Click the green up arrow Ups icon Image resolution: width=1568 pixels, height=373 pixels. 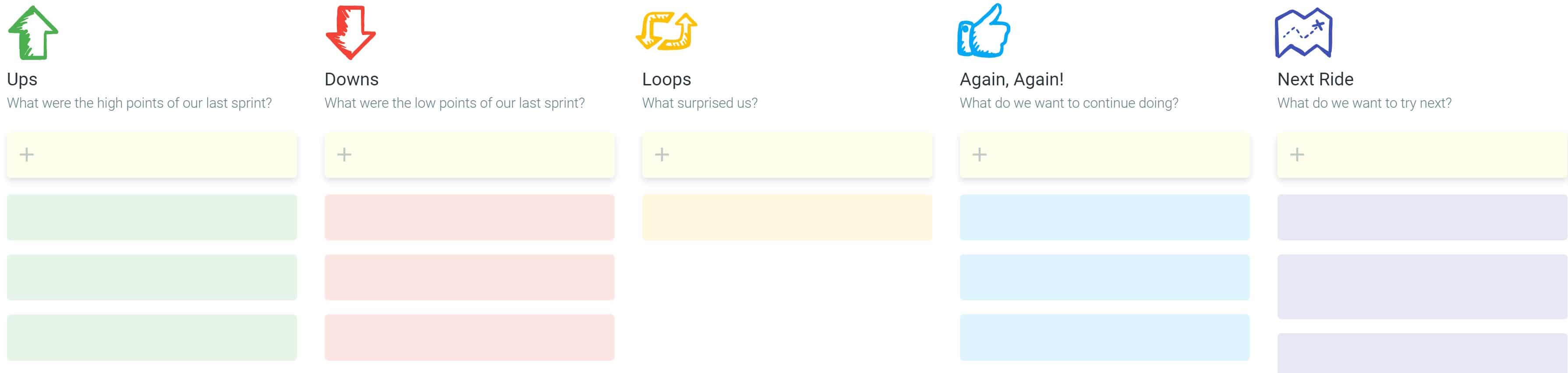[x=33, y=33]
